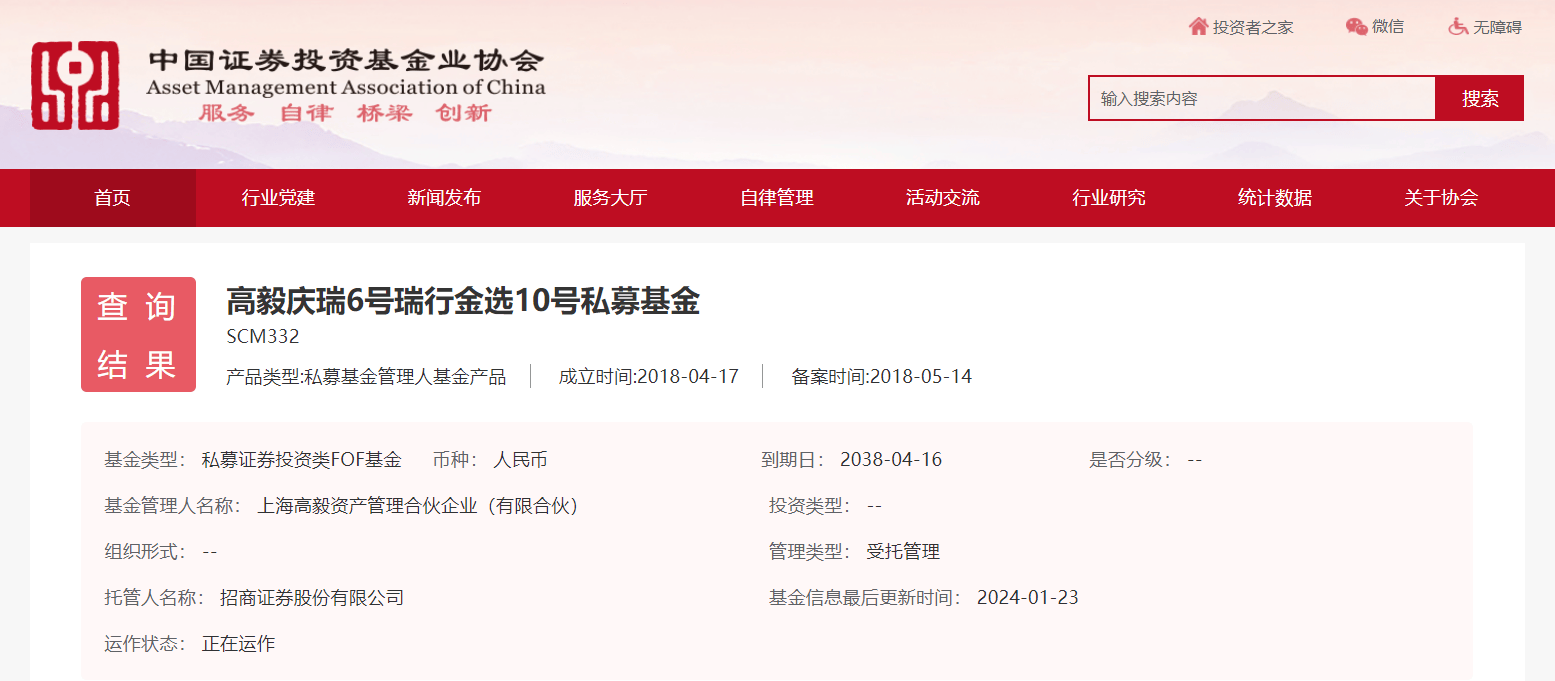Open the 行业党建 menu

[278, 198]
